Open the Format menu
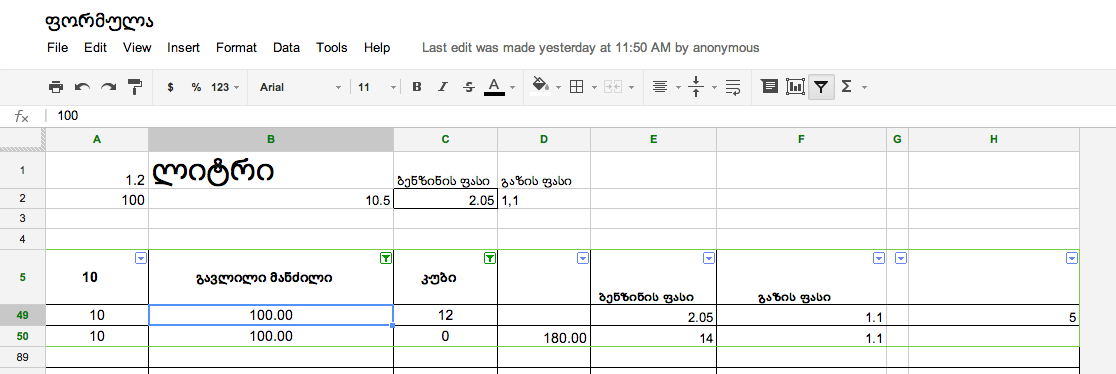The height and width of the screenshot is (374, 1116). 236,48
